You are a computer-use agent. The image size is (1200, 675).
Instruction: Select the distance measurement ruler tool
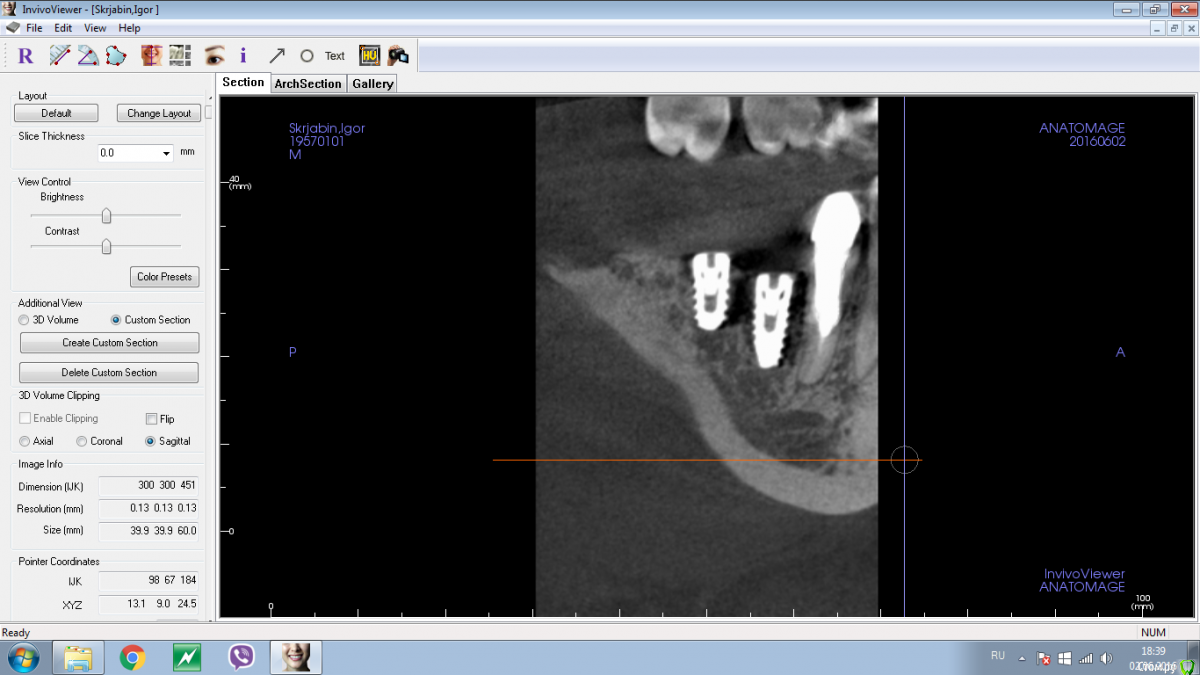coord(60,56)
